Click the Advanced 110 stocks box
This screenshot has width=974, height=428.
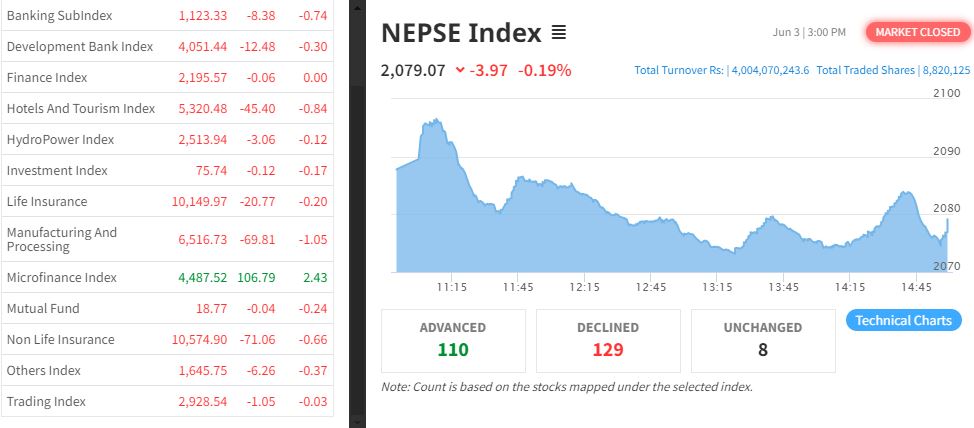pos(453,340)
